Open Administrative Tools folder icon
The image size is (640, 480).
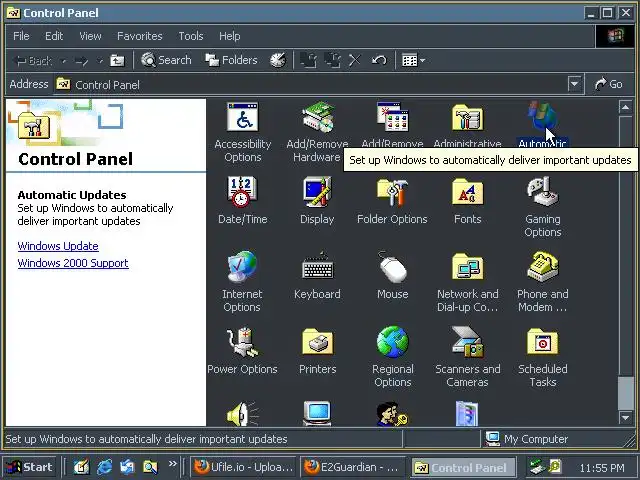pyautogui.click(x=467, y=118)
